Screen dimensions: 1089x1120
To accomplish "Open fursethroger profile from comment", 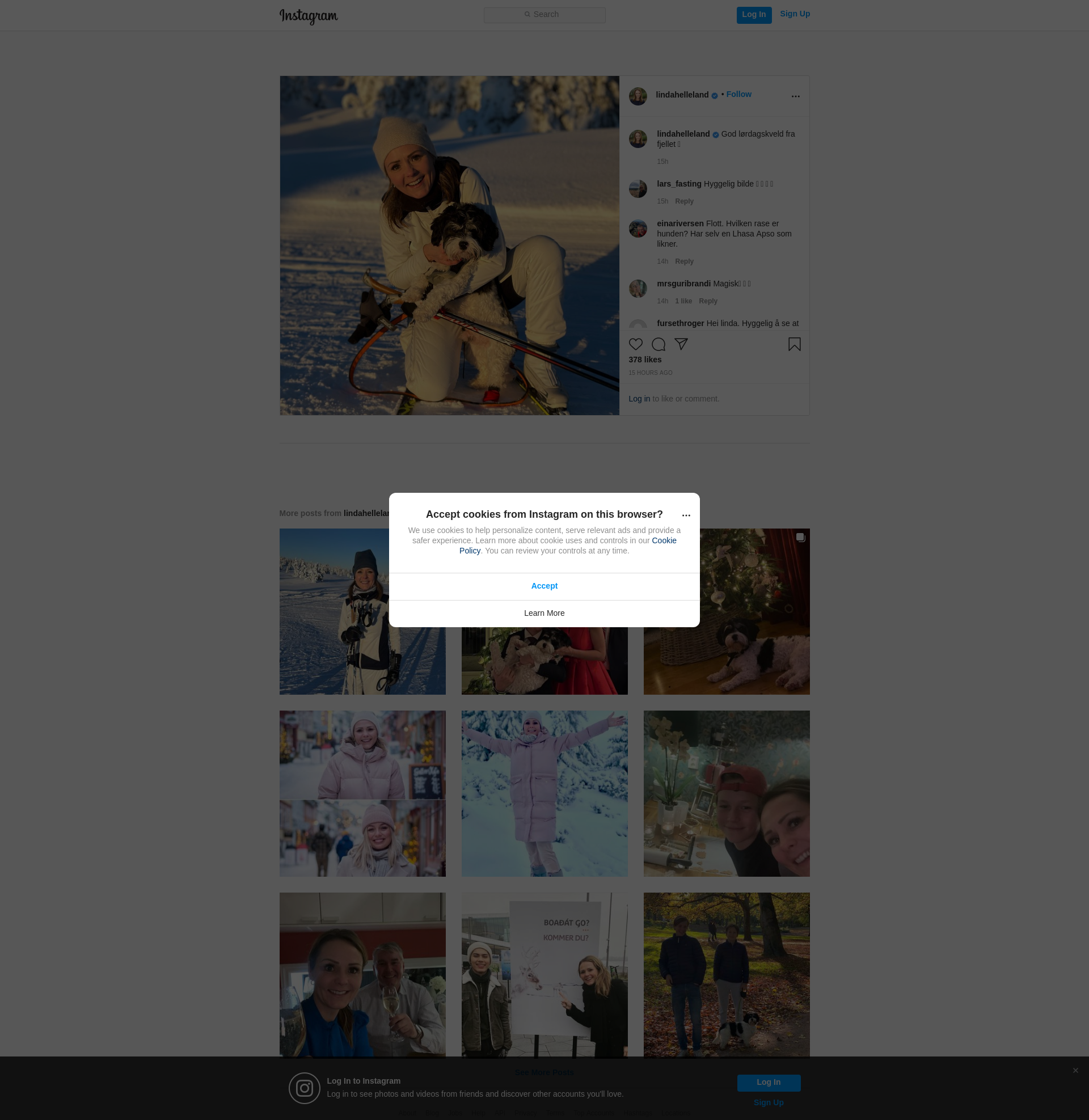I will (x=680, y=324).
